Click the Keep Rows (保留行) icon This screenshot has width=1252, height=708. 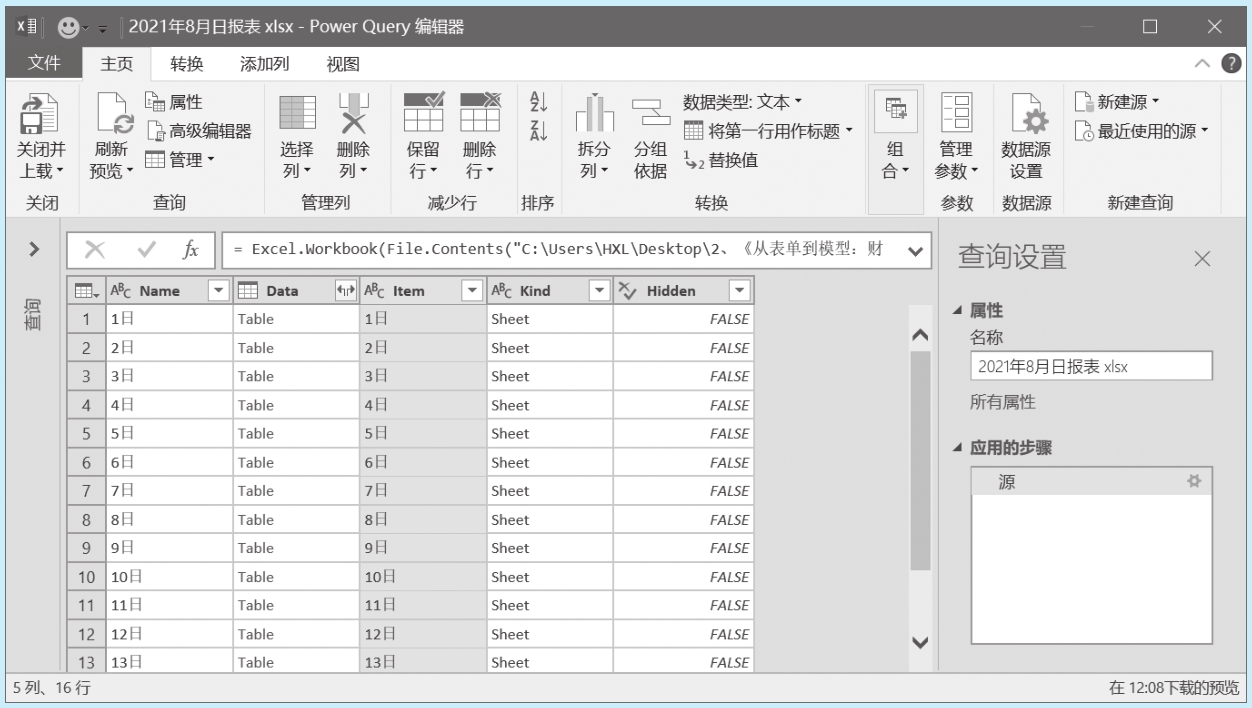pyautogui.click(x=423, y=113)
